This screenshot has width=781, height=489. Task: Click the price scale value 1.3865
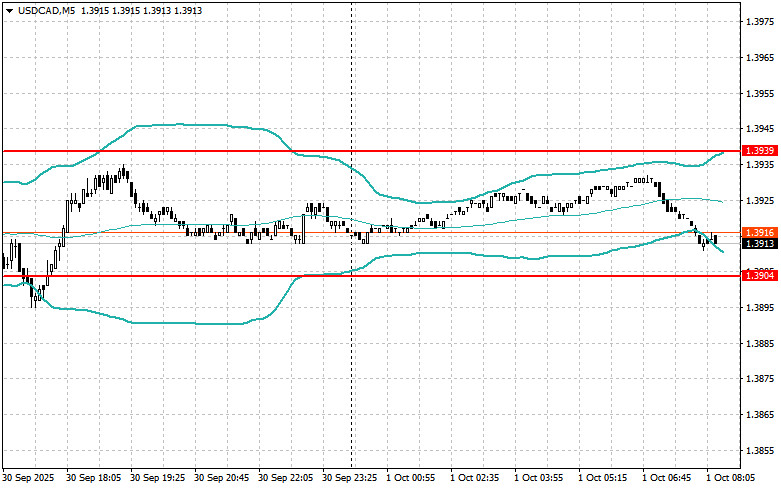point(760,414)
